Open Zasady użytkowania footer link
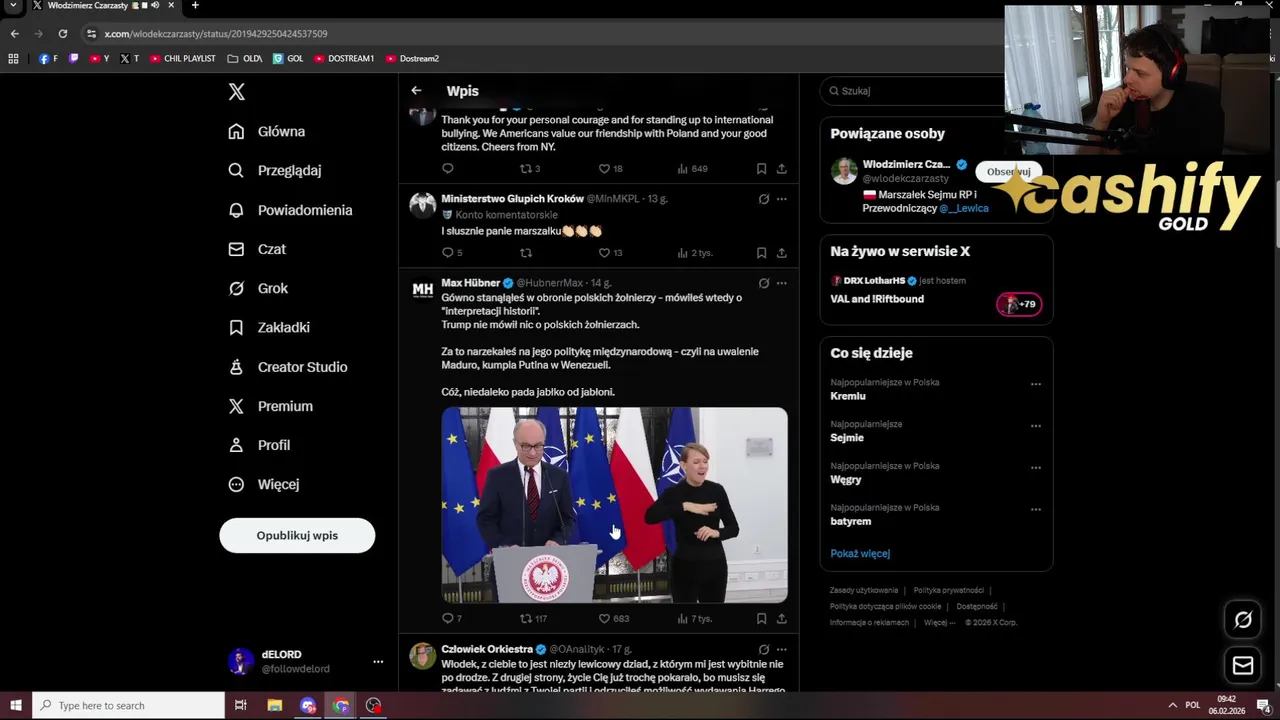 [x=864, y=590]
